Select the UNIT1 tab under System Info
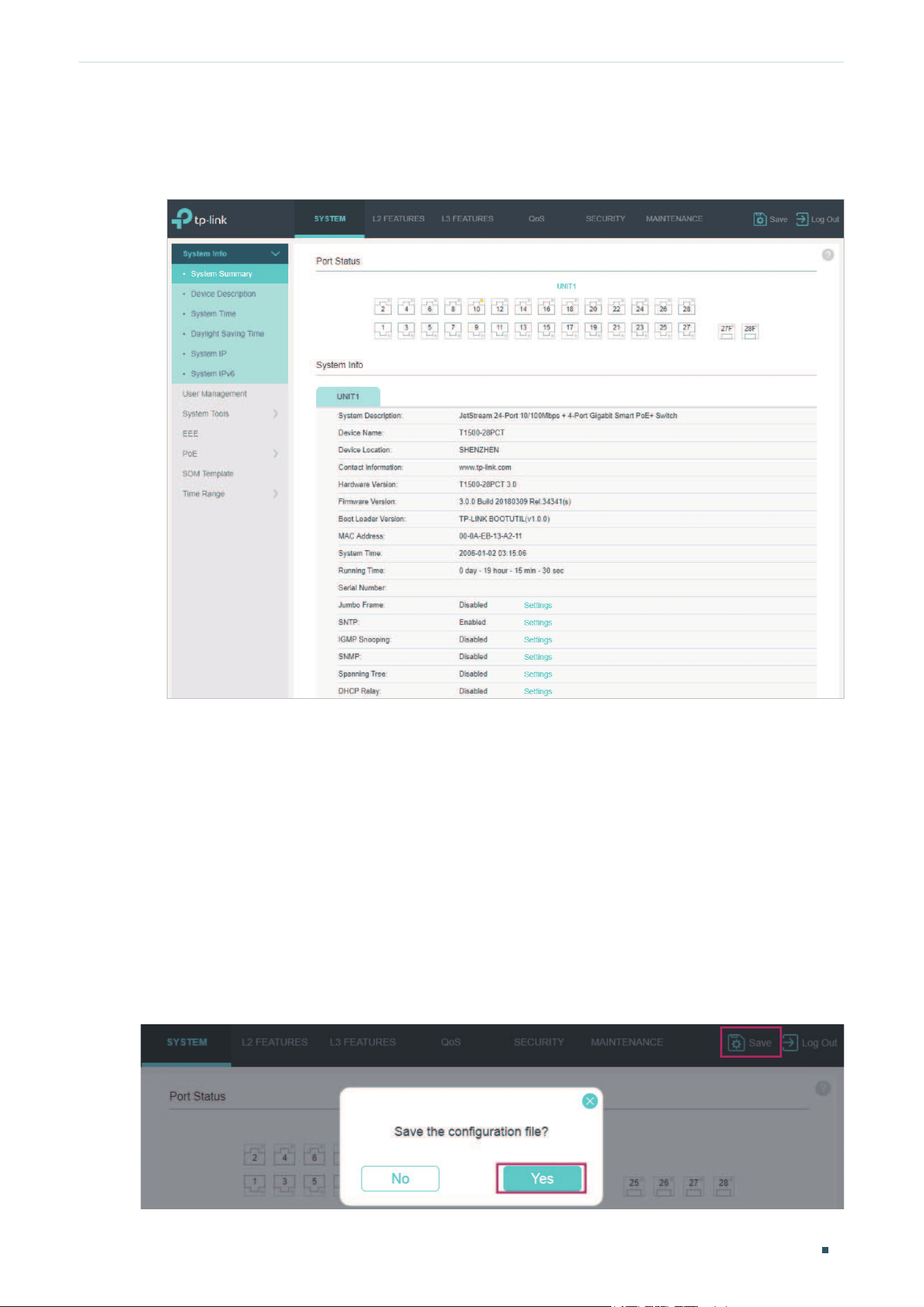The image size is (924, 1307). (x=348, y=397)
